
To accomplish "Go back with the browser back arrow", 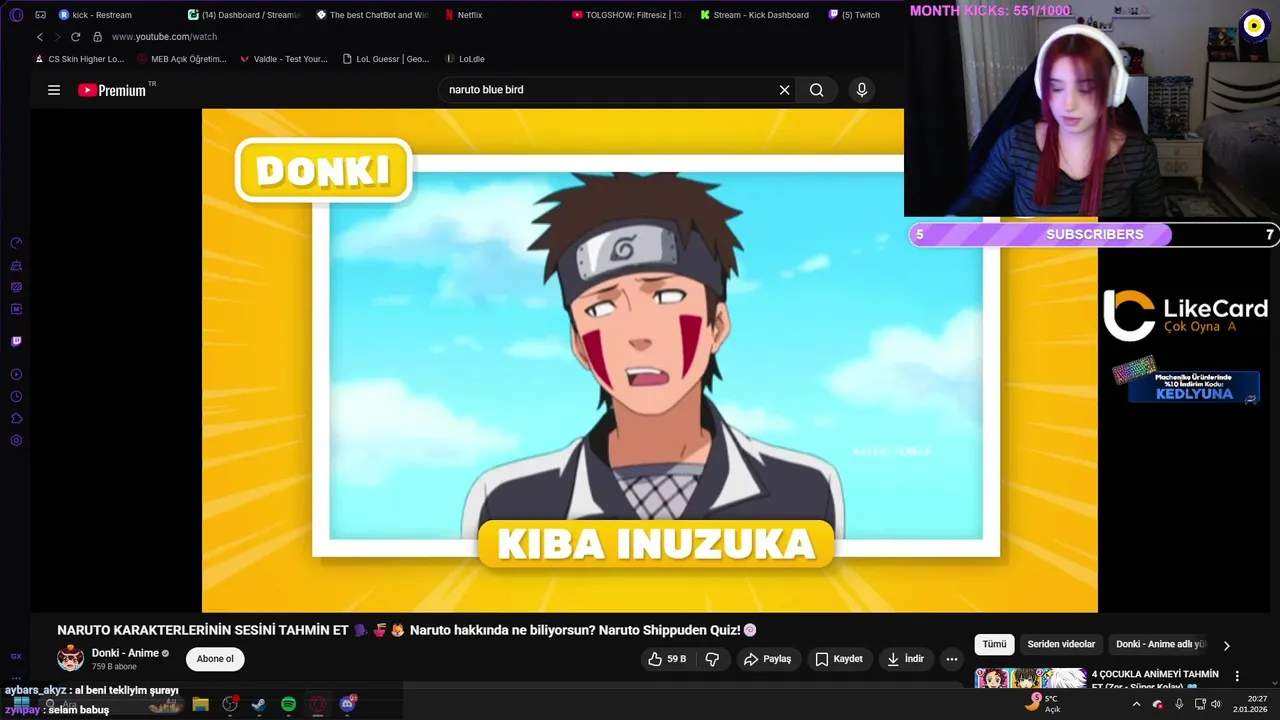I will tap(40, 37).
